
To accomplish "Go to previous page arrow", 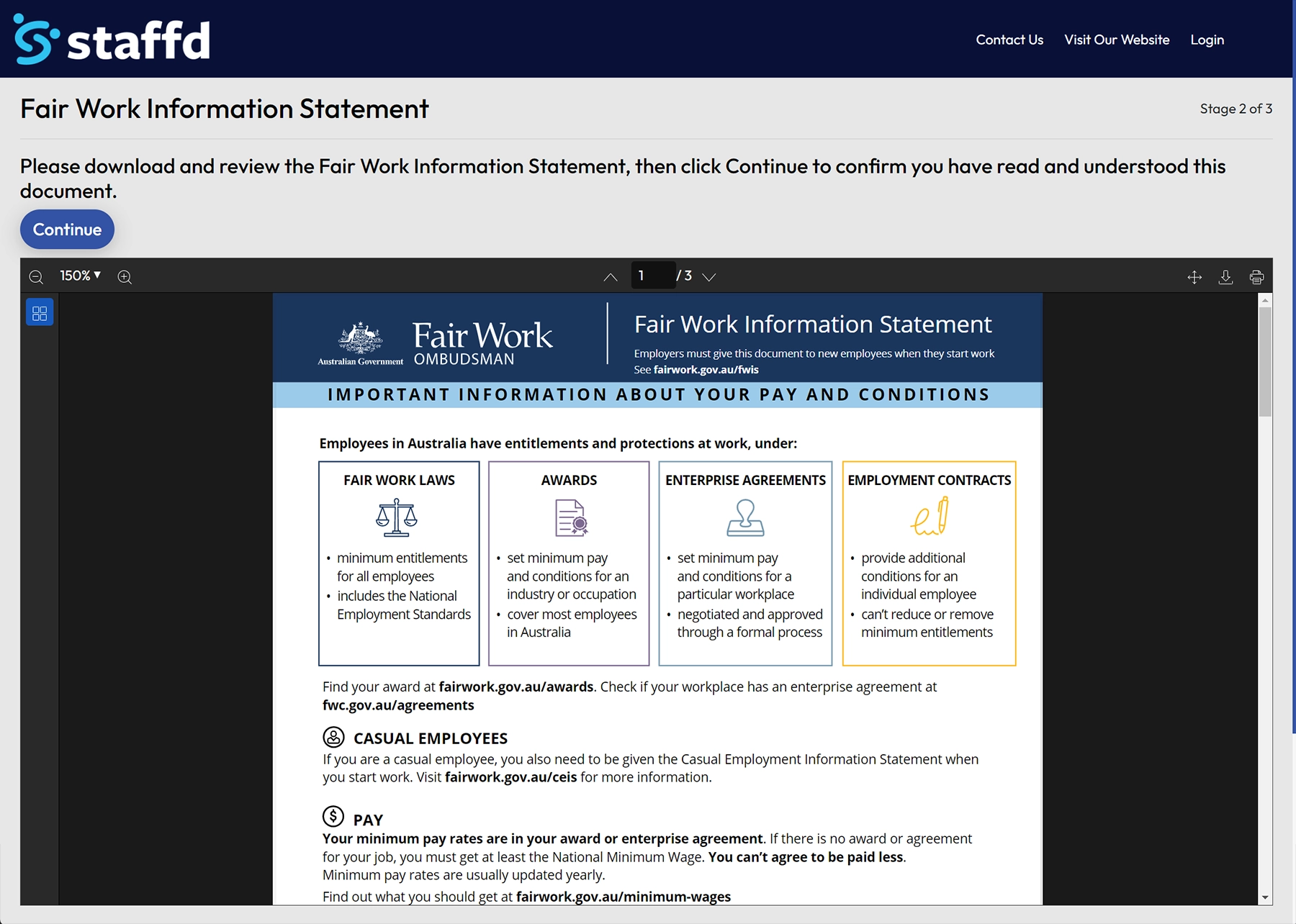I will pos(611,276).
